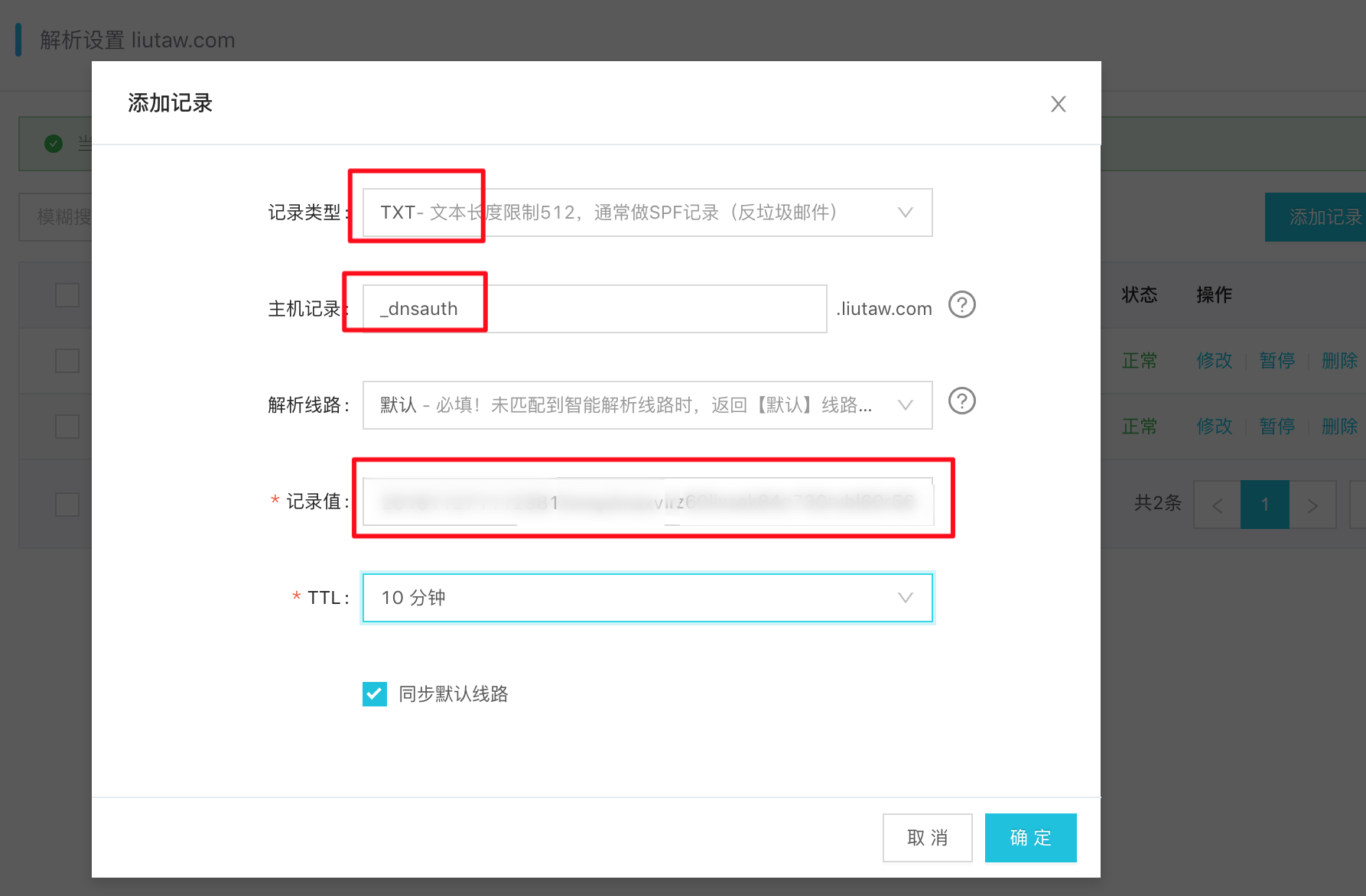Viewport: 1366px width, 896px height.
Task: Select page 1 in the pagination control
Action: point(1264,505)
